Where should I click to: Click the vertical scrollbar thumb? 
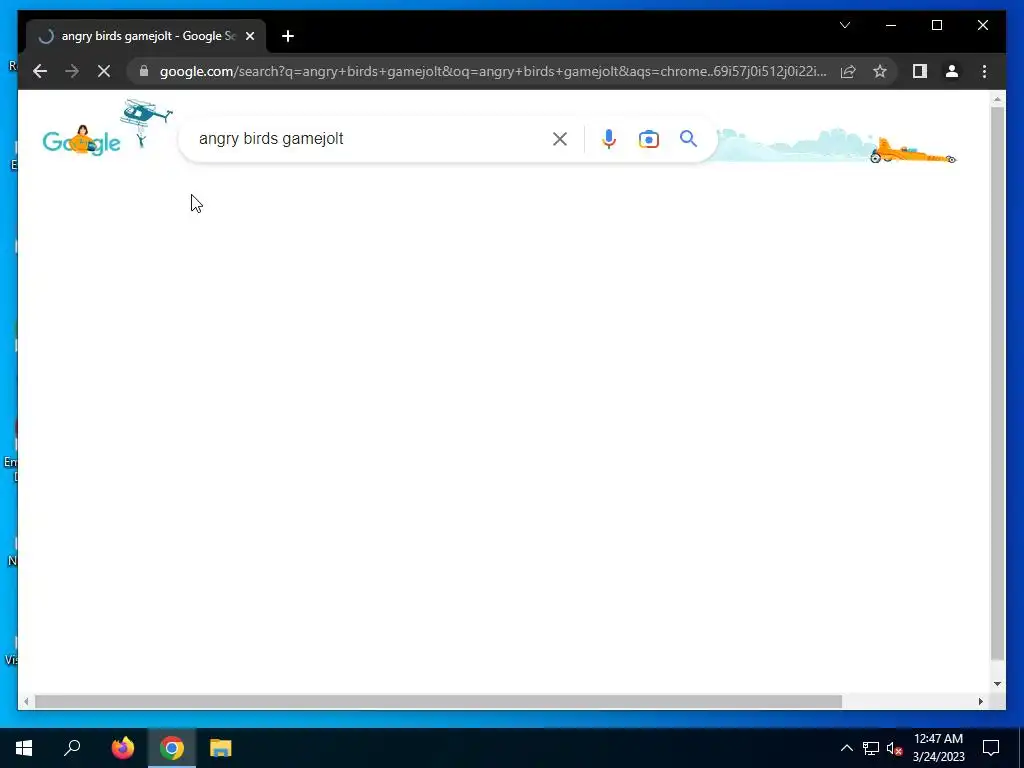click(x=997, y=383)
